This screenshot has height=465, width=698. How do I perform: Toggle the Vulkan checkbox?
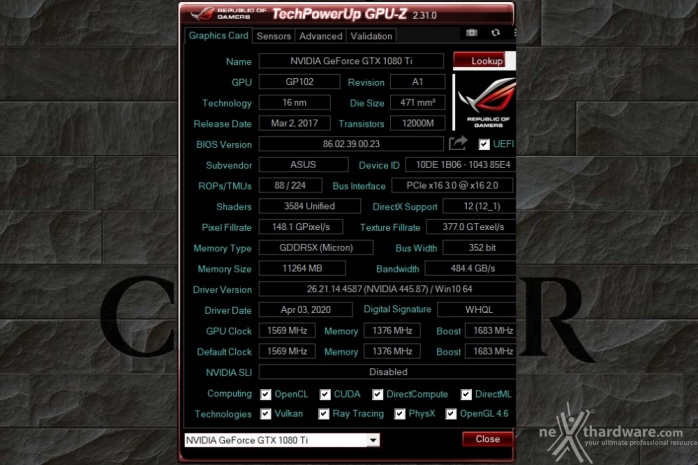(266, 414)
